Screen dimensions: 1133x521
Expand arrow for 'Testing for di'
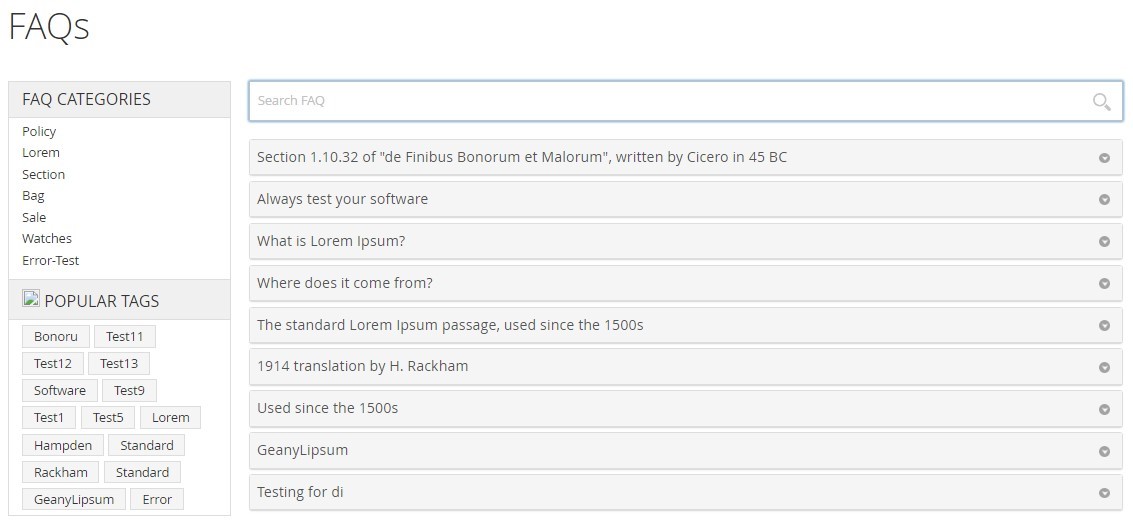coord(1104,493)
